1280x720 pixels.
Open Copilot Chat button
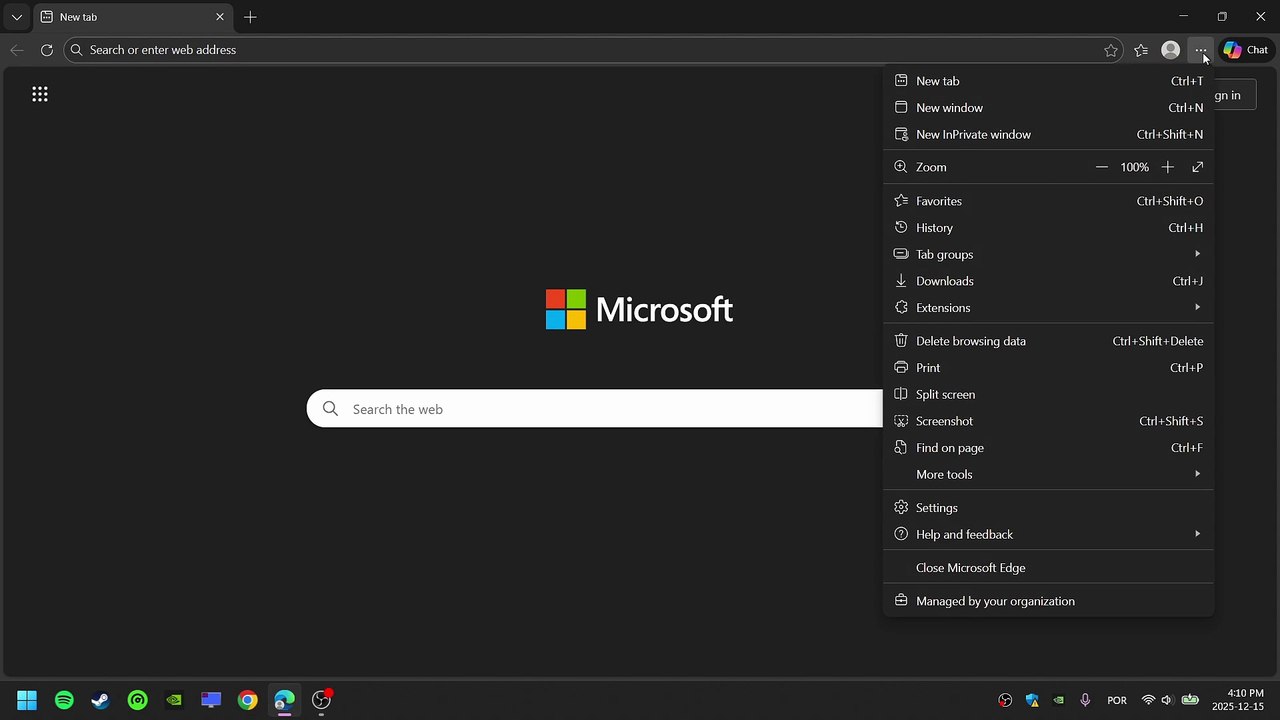(1246, 50)
